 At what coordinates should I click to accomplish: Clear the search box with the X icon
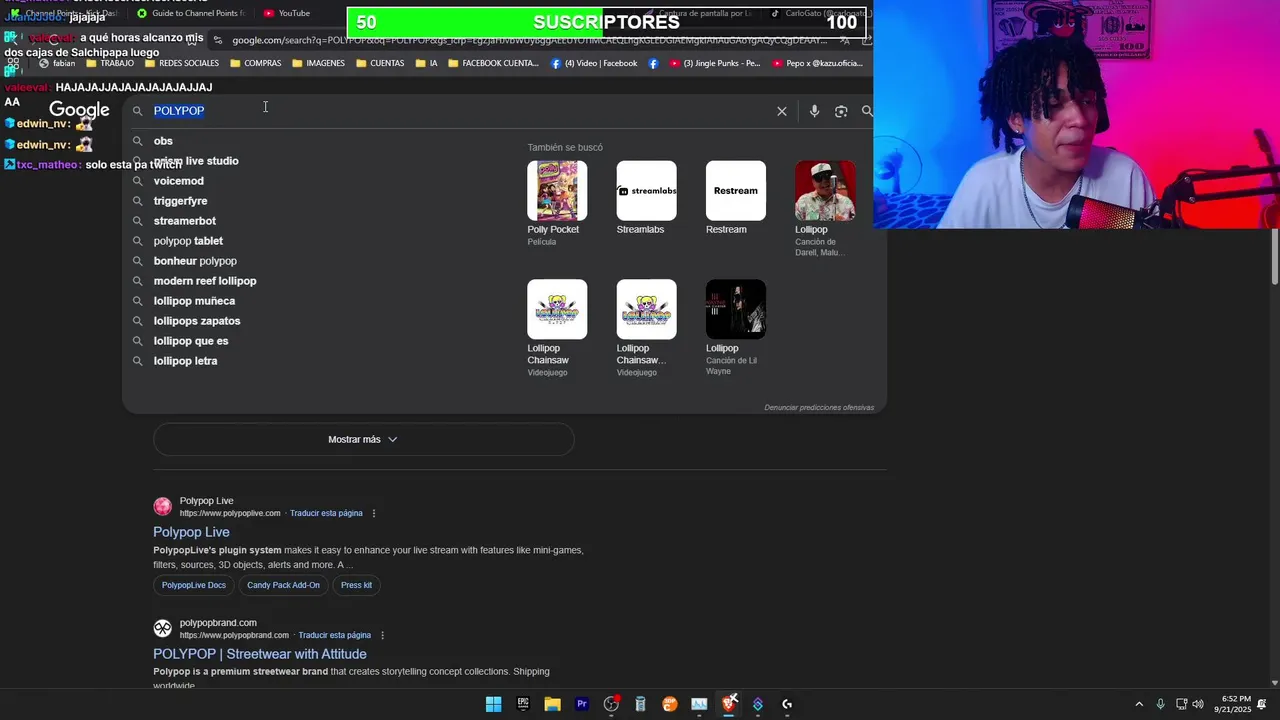(x=782, y=111)
